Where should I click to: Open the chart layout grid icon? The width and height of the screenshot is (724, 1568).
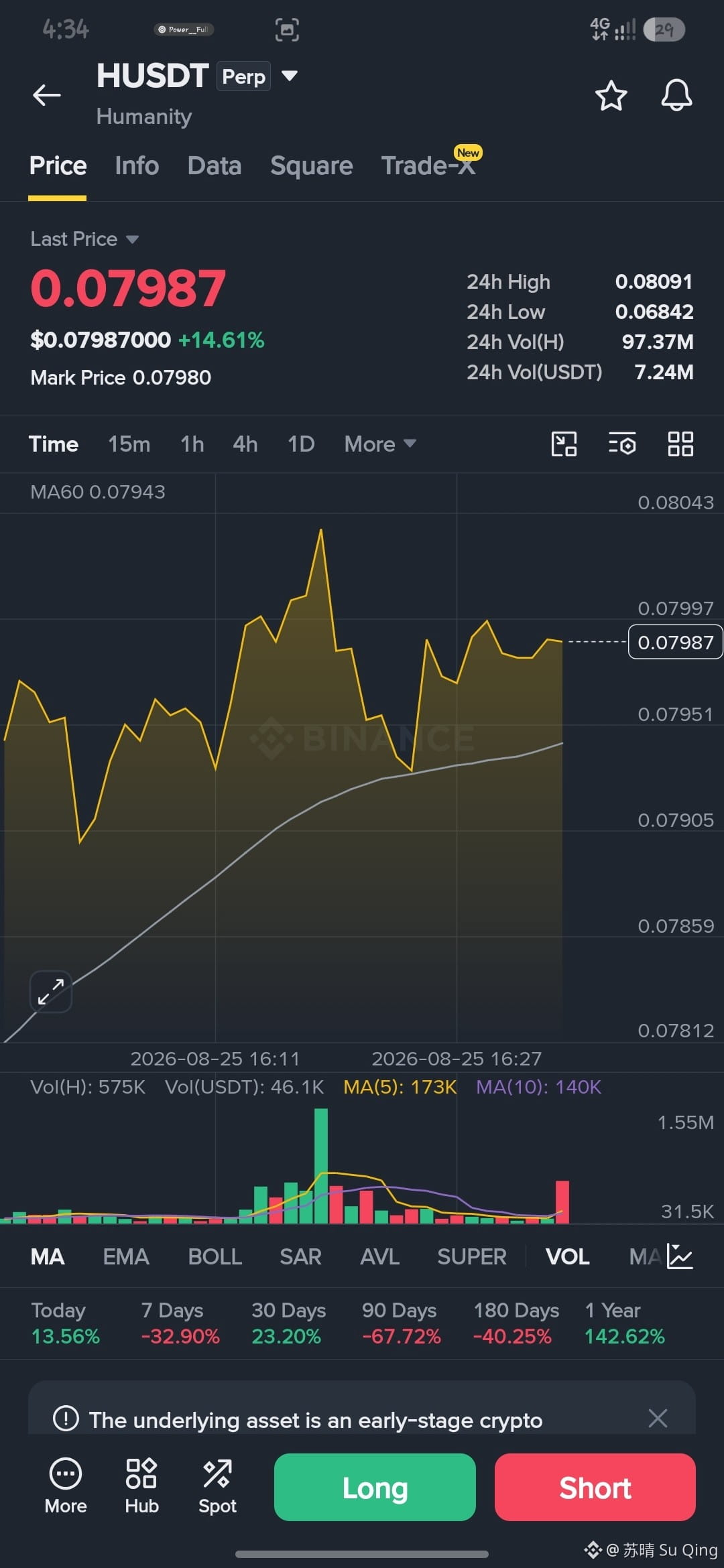coord(680,444)
